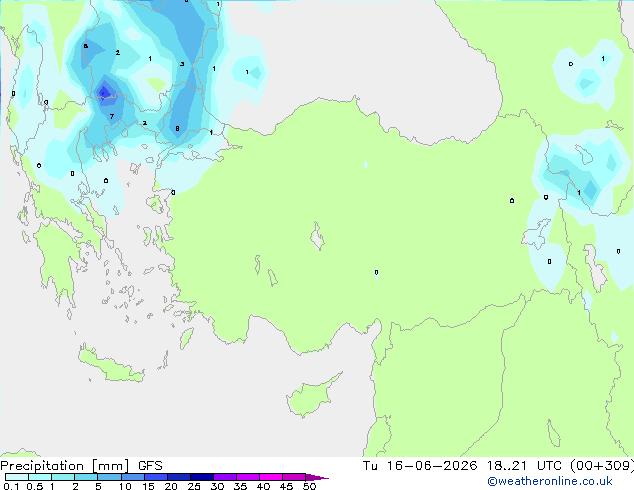This screenshot has width=634, height=490.
Task: Click the 20–25 mm dark blue swatch
Action: [x=179, y=477]
